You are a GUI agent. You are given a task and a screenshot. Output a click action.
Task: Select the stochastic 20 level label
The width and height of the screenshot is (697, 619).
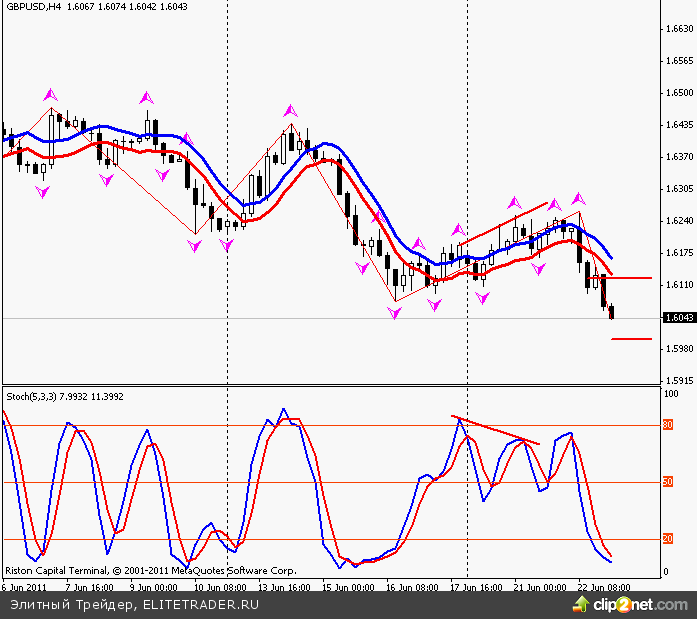coord(667,540)
